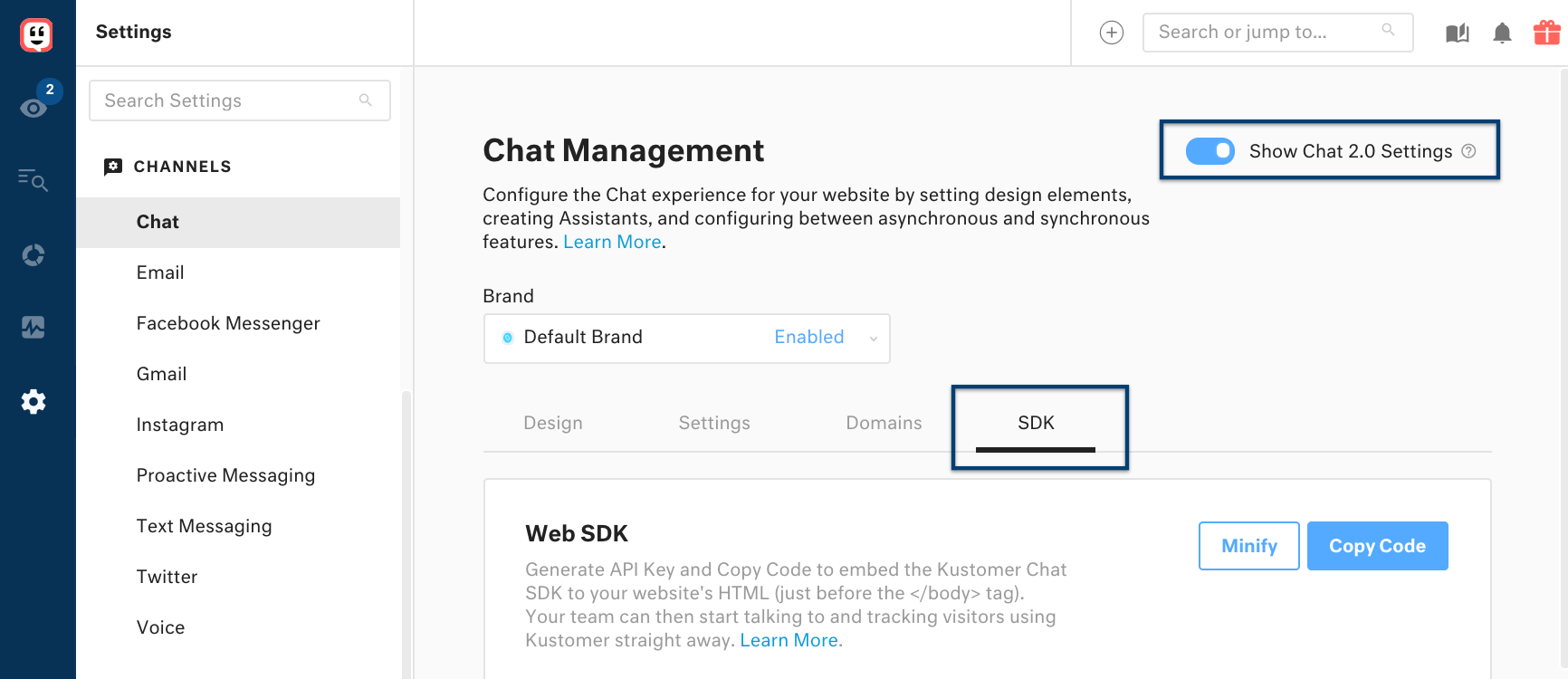1568x679 pixels.
Task: Focus the Search or jump to input
Action: click(1278, 33)
